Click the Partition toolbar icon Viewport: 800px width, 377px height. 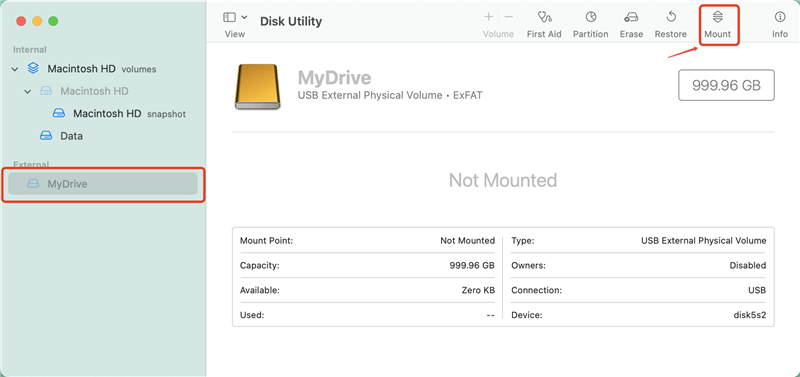pyautogui.click(x=590, y=17)
